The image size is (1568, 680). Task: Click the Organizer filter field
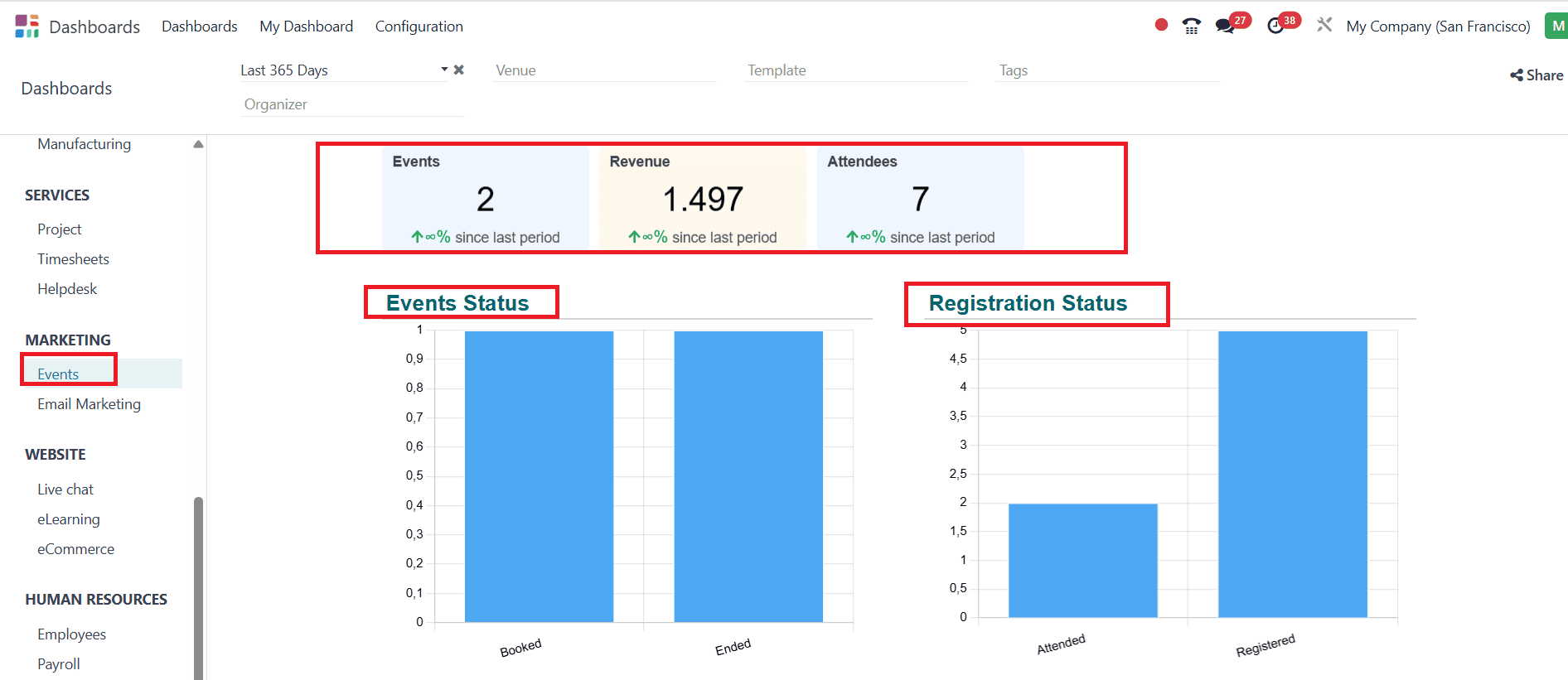coord(351,104)
